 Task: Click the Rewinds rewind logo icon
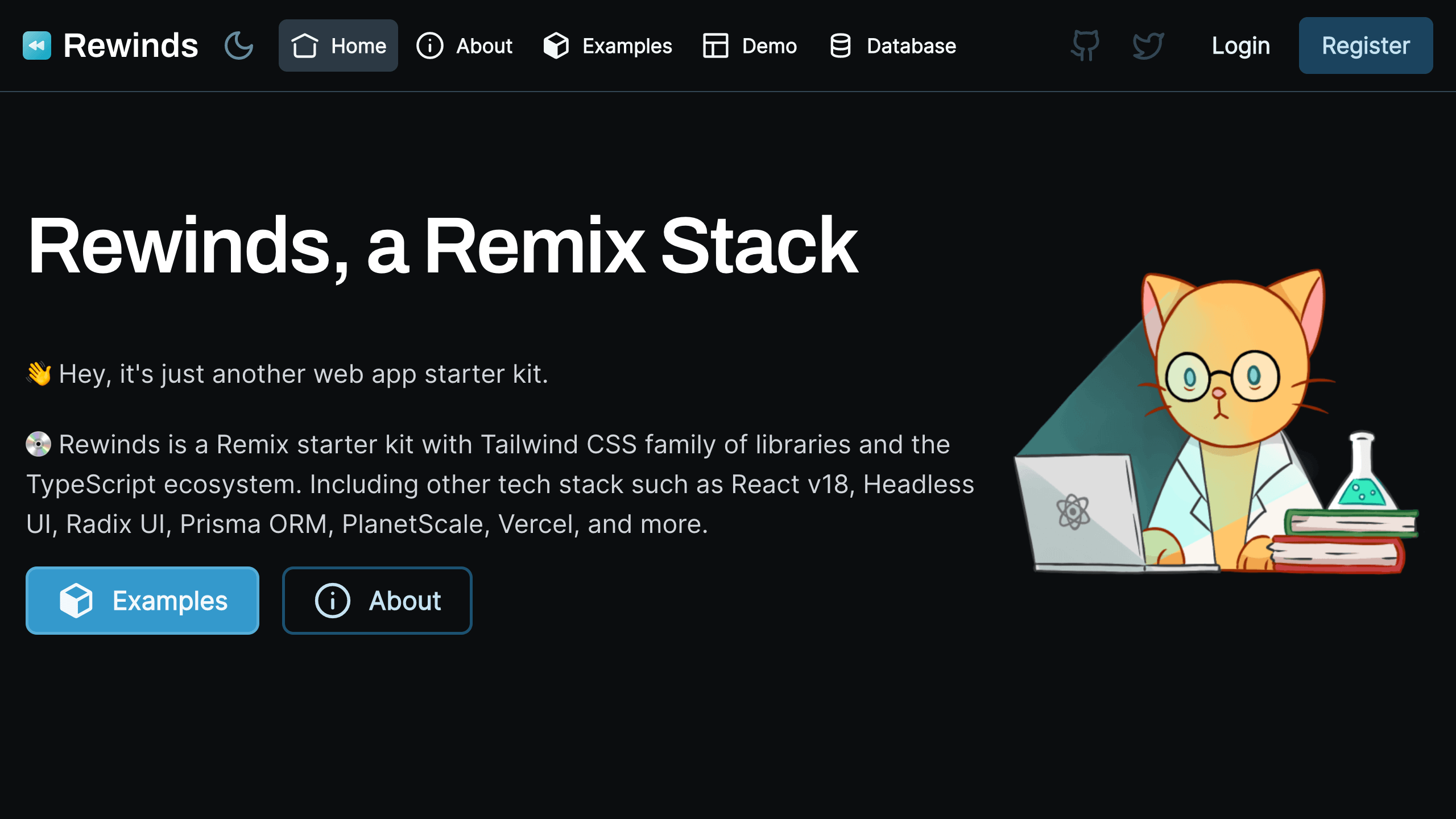click(37, 45)
